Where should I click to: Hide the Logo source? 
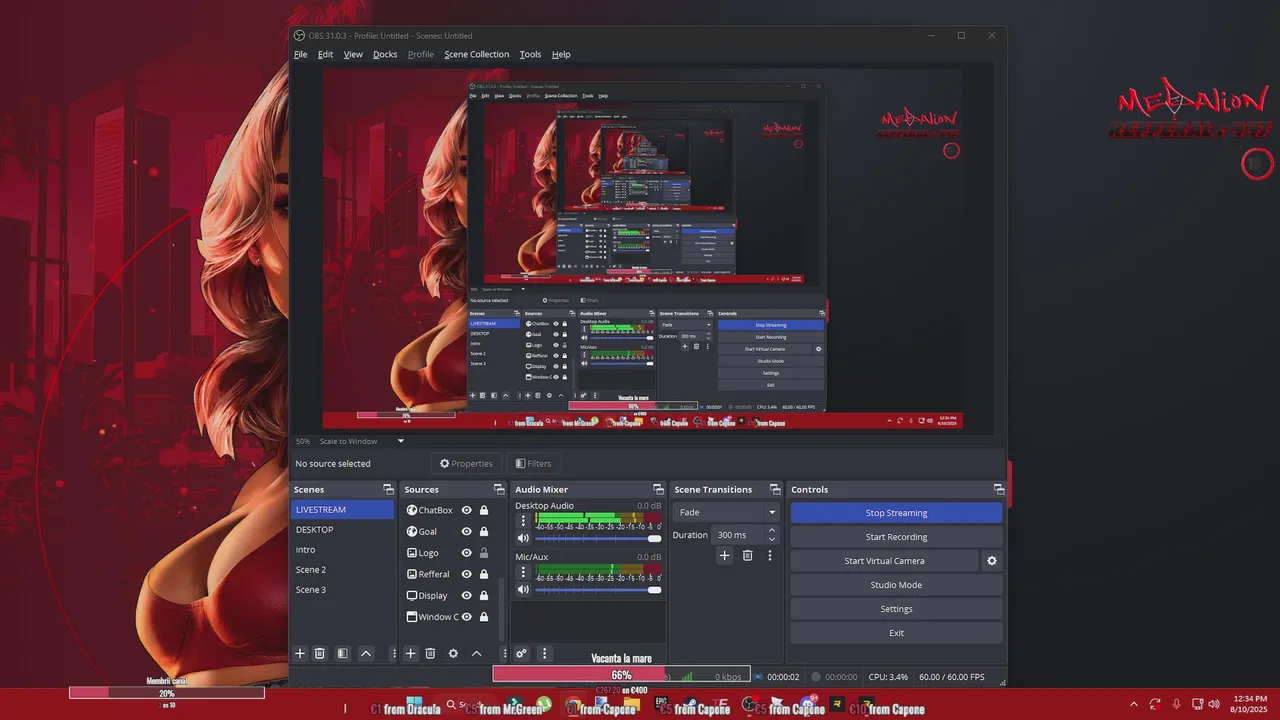[466, 552]
